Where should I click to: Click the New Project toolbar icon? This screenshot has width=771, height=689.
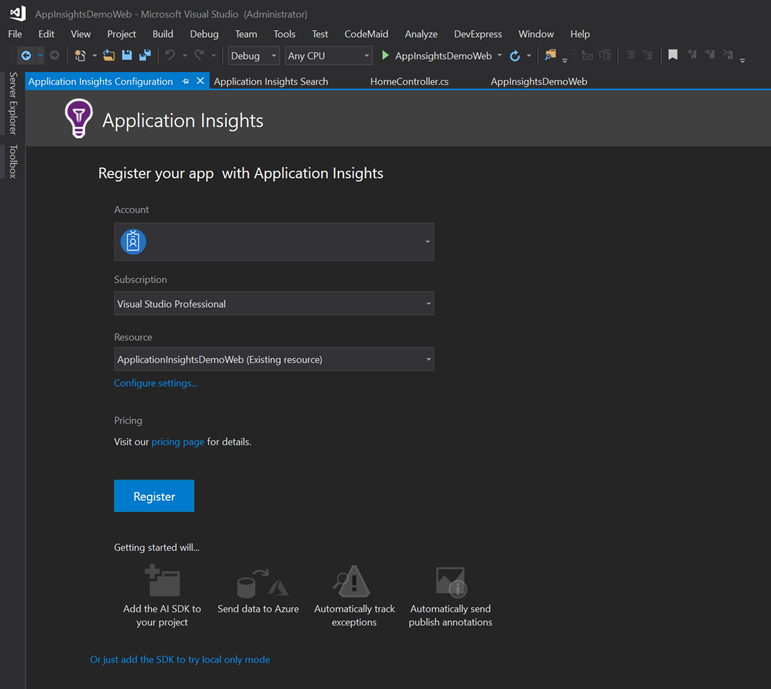[x=80, y=56]
